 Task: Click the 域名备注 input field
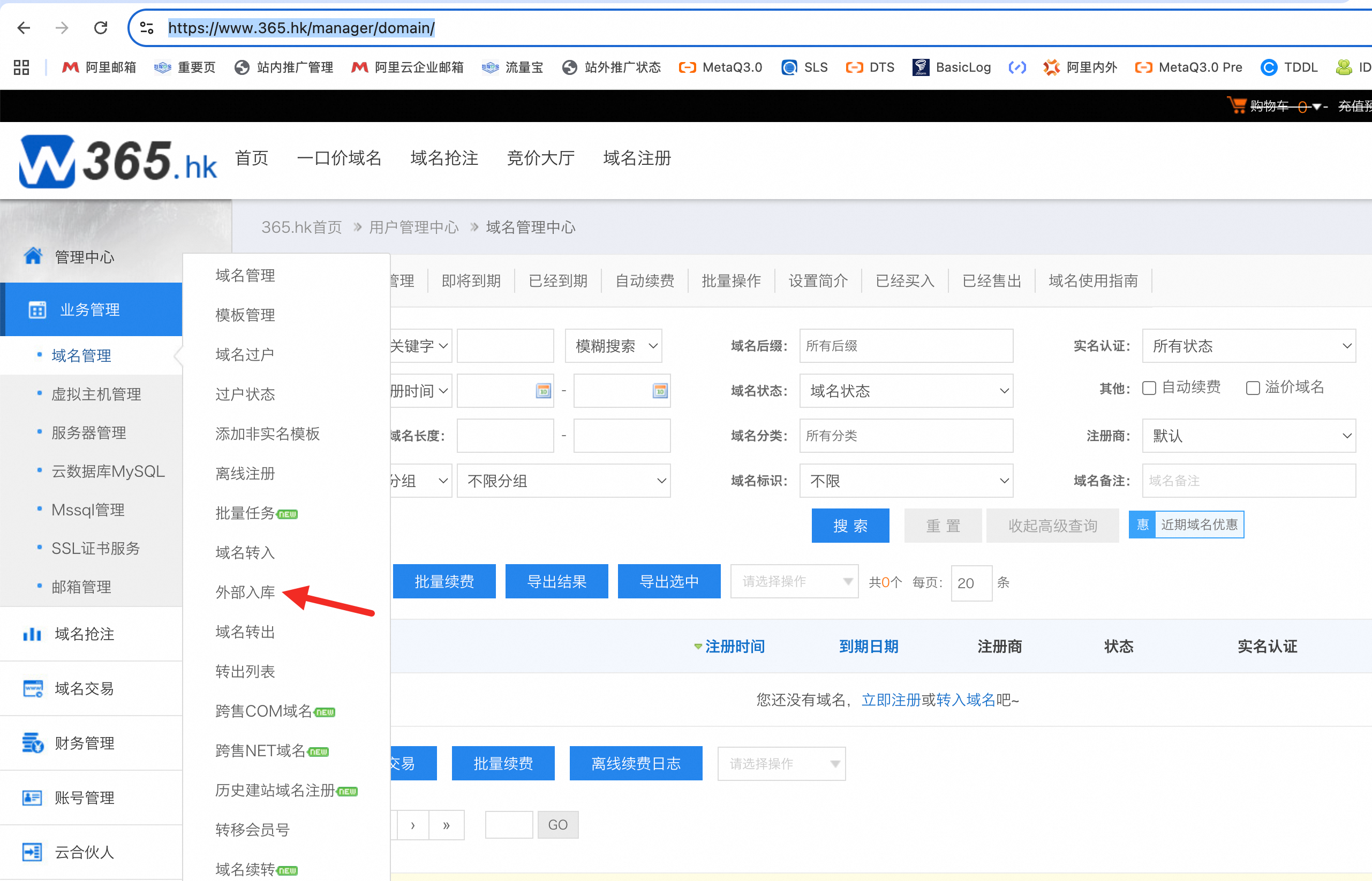[1248, 481]
